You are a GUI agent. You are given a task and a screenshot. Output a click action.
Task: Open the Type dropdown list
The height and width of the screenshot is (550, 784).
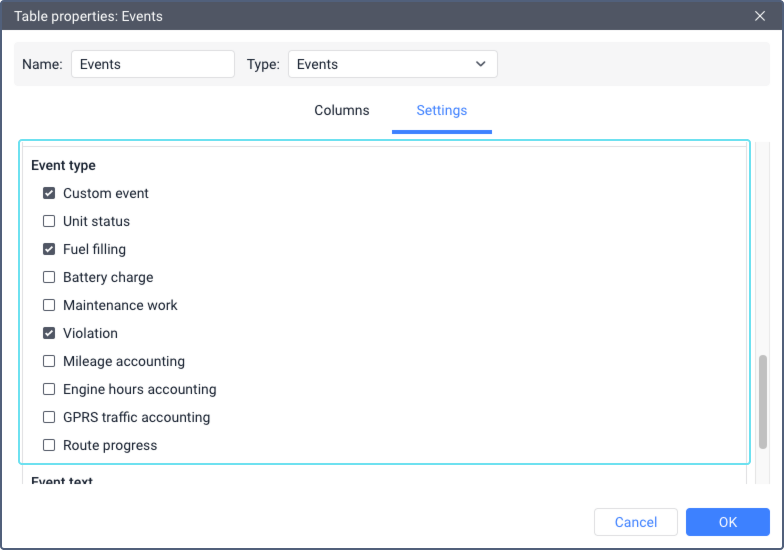tap(392, 64)
